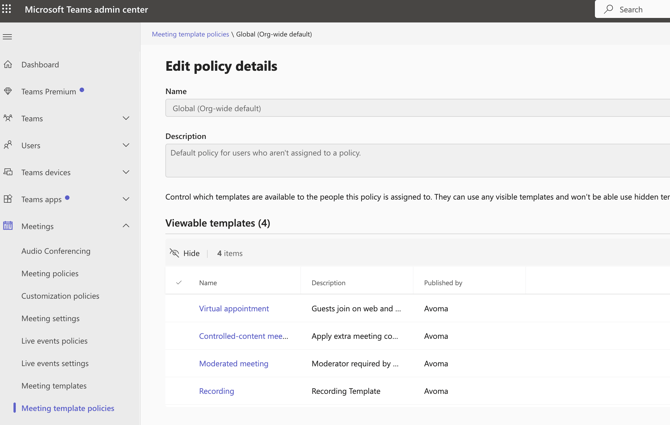This screenshot has height=425, width=670.
Task: Open Meeting settings page
Action: pyautogui.click(x=50, y=319)
